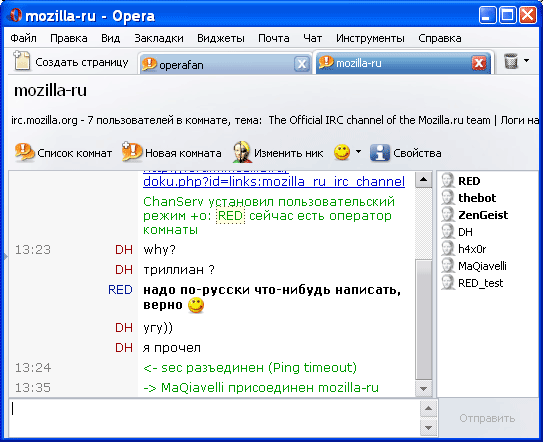
Task: Click the chat icon on mozilla-ru tab
Action: click(326, 63)
